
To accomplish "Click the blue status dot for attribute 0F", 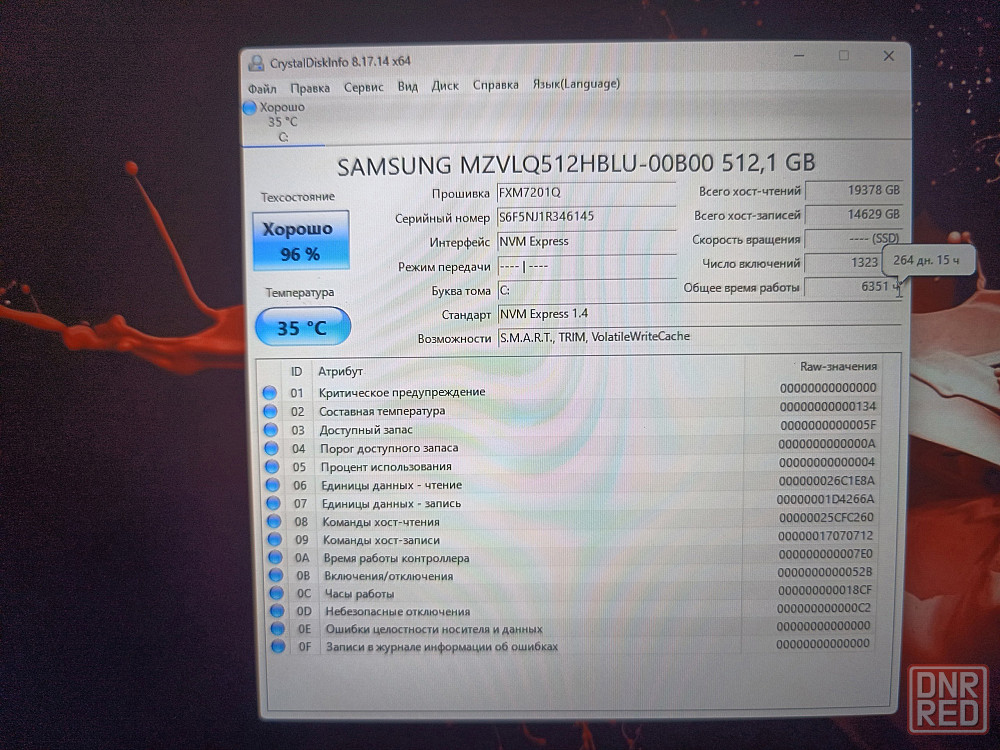I will (x=279, y=647).
